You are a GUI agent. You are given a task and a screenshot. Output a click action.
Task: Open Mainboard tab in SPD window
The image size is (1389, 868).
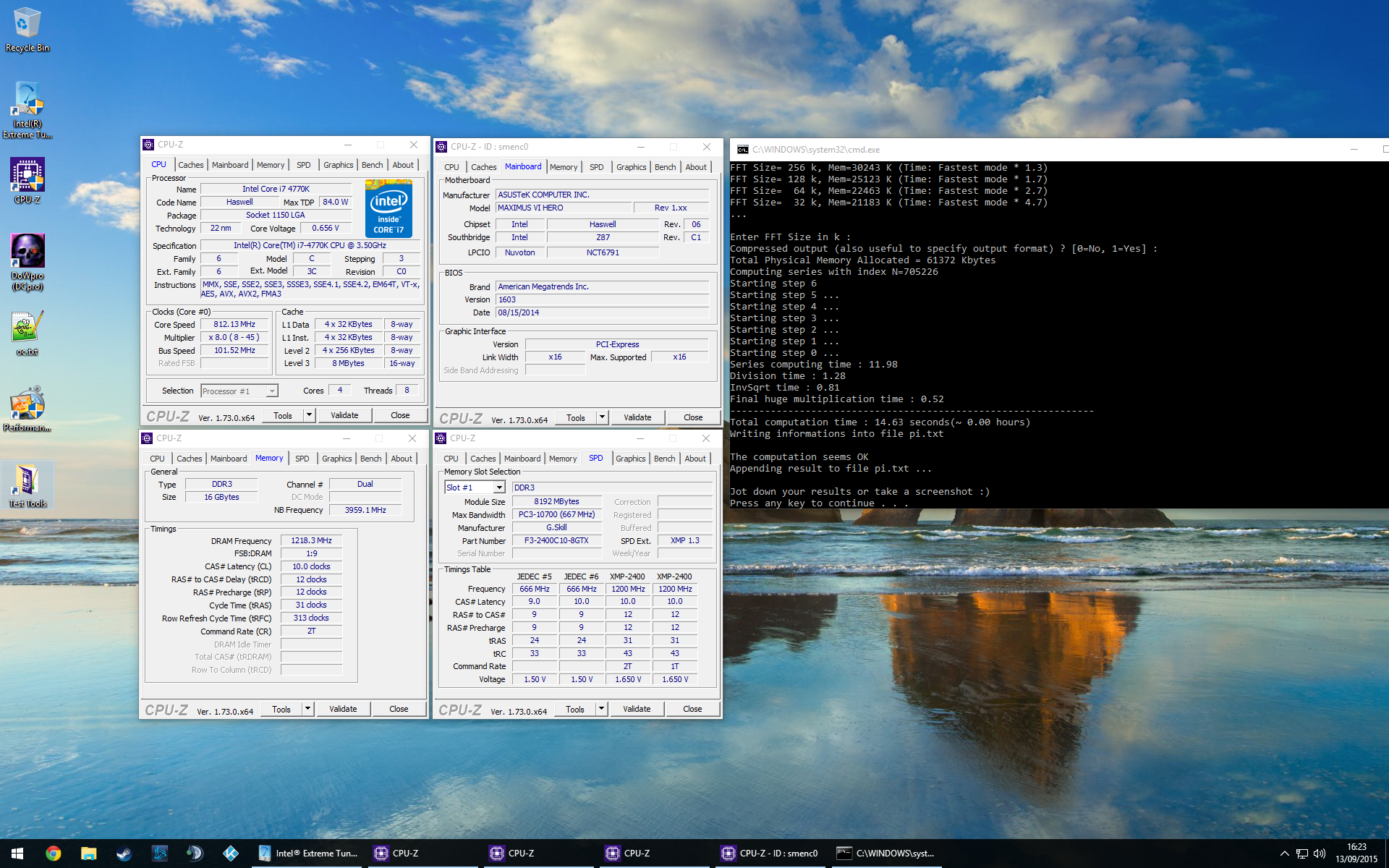[x=522, y=459]
